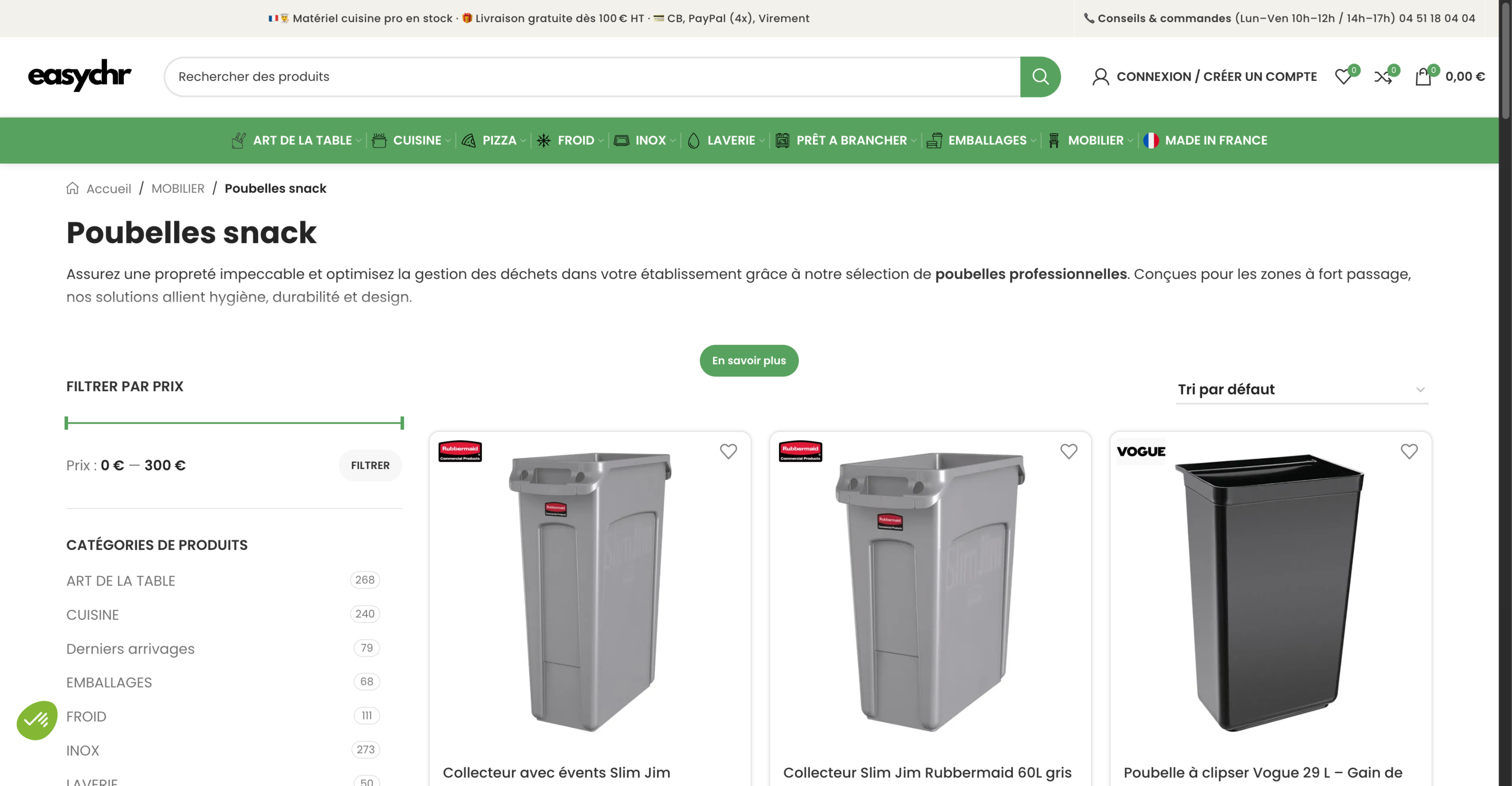Focus the Rechercher des produits search field
The image size is (1512, 786).
pos(592,77)
